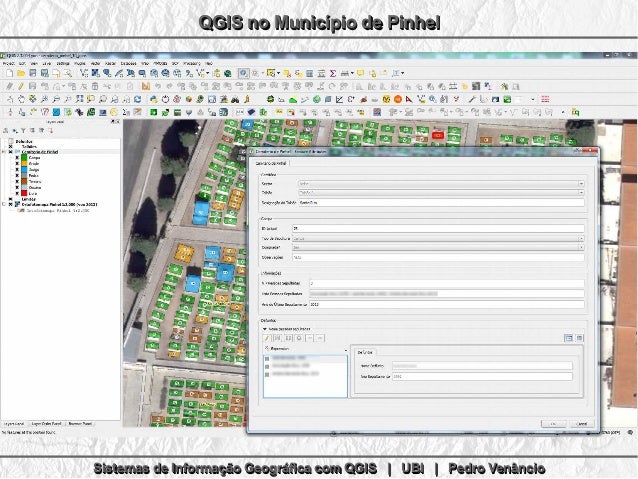Toggle editing with the main toolbar pencil
638x479 pixels.
[x=21, y=86]
